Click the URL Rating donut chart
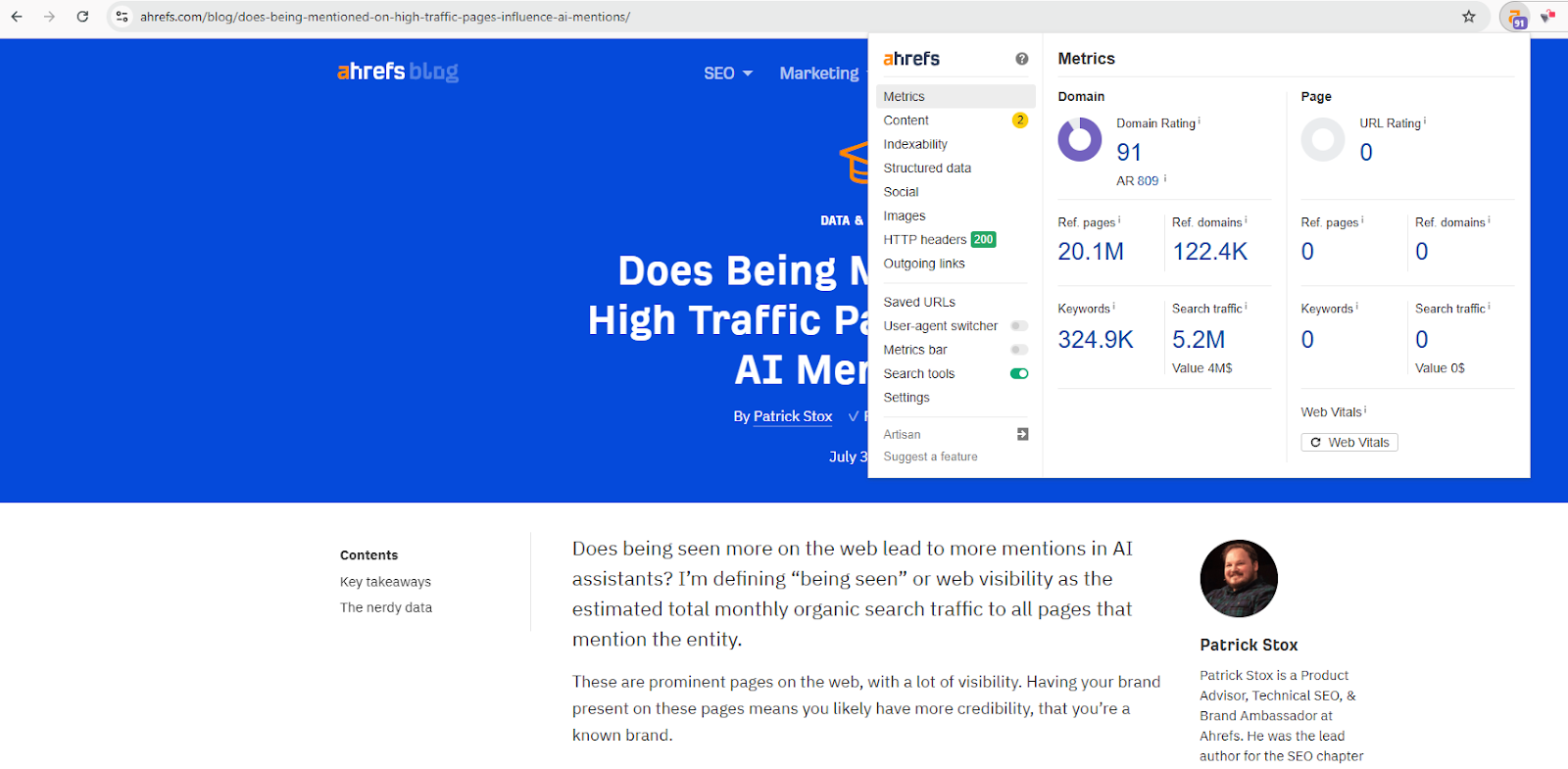The image size is (1568, 769). (x=1323, y=140)
